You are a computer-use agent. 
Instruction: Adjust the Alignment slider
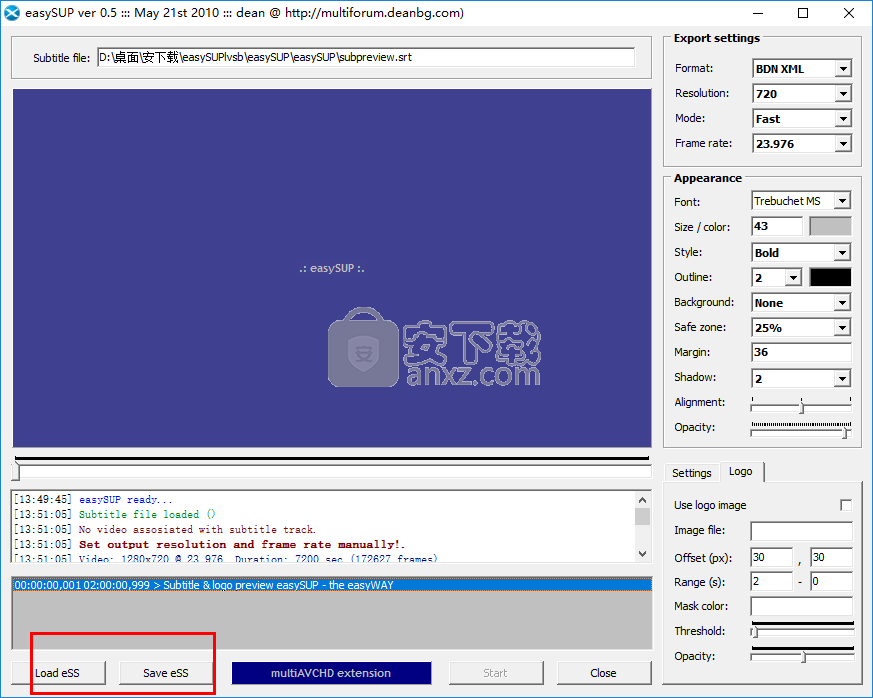(x=801, y=405)
